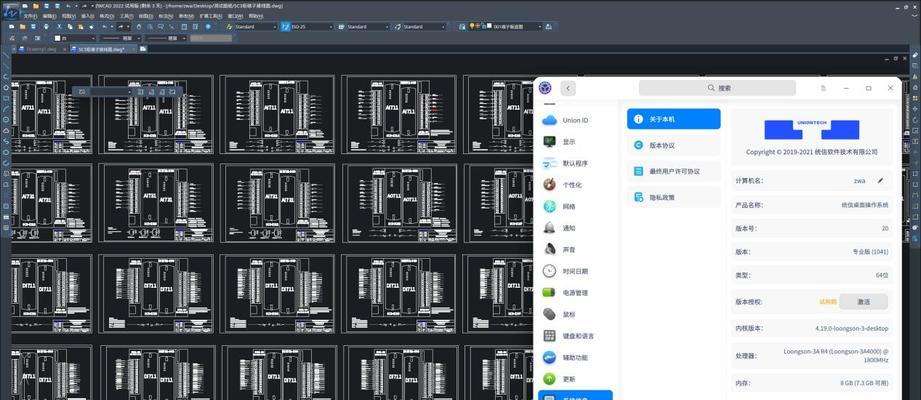Open 显示 display settings
Screen dimensions: 921x400
pyautogui.click(x=576, y=142)
